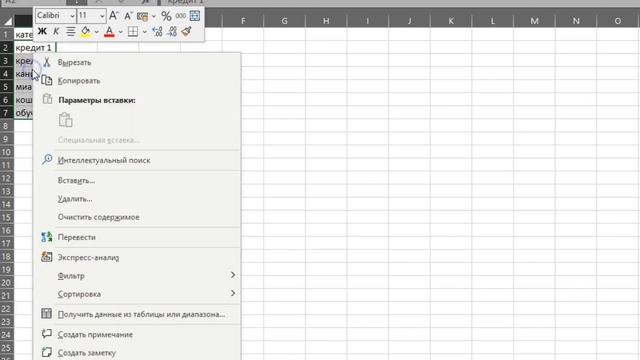This screenshot has height=360, width=640.
Task: Select the Format Painter brush
Action: point(187,31)
